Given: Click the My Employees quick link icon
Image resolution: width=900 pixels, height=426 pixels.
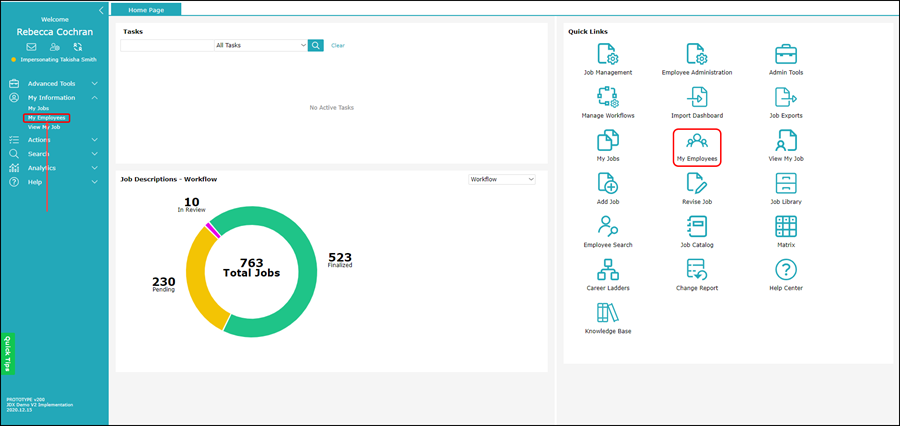Looking at the screenshot, I should point(697,142).
